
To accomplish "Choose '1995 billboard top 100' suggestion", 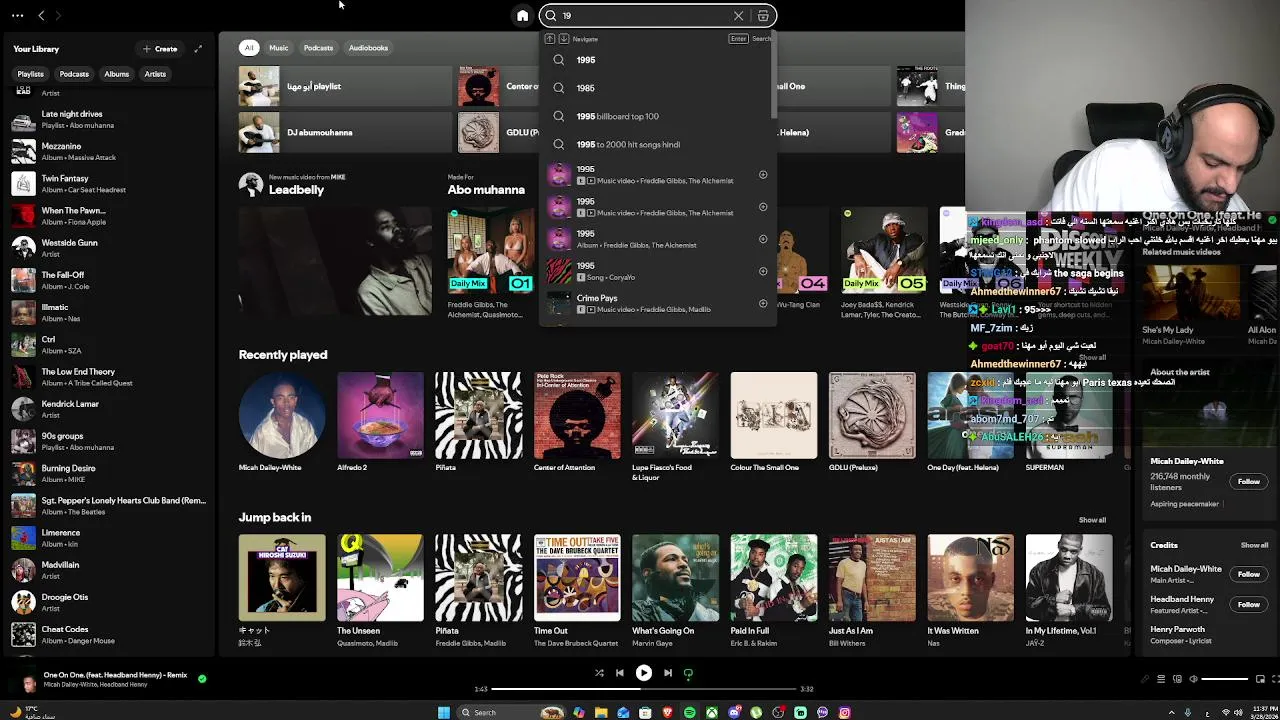I will coord(658,116).
